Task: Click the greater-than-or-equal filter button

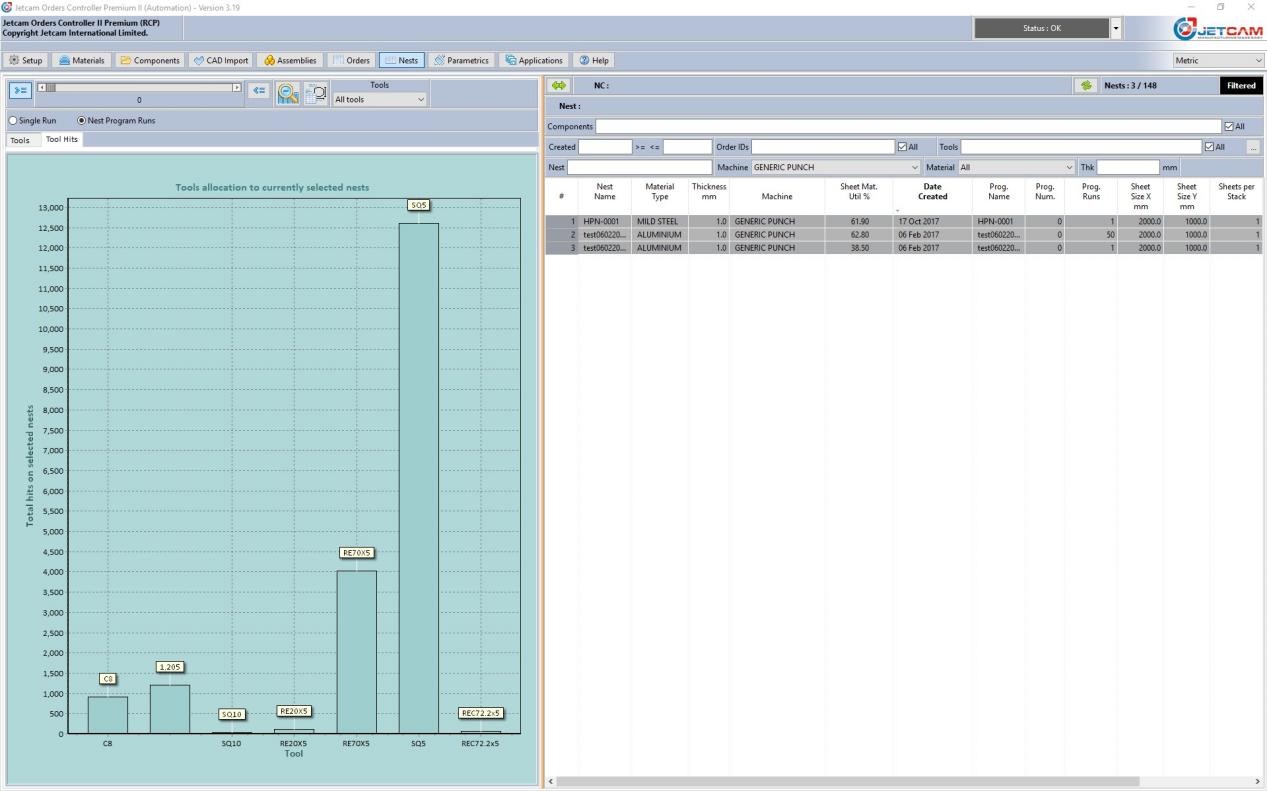Action: [x=20, y=90]
